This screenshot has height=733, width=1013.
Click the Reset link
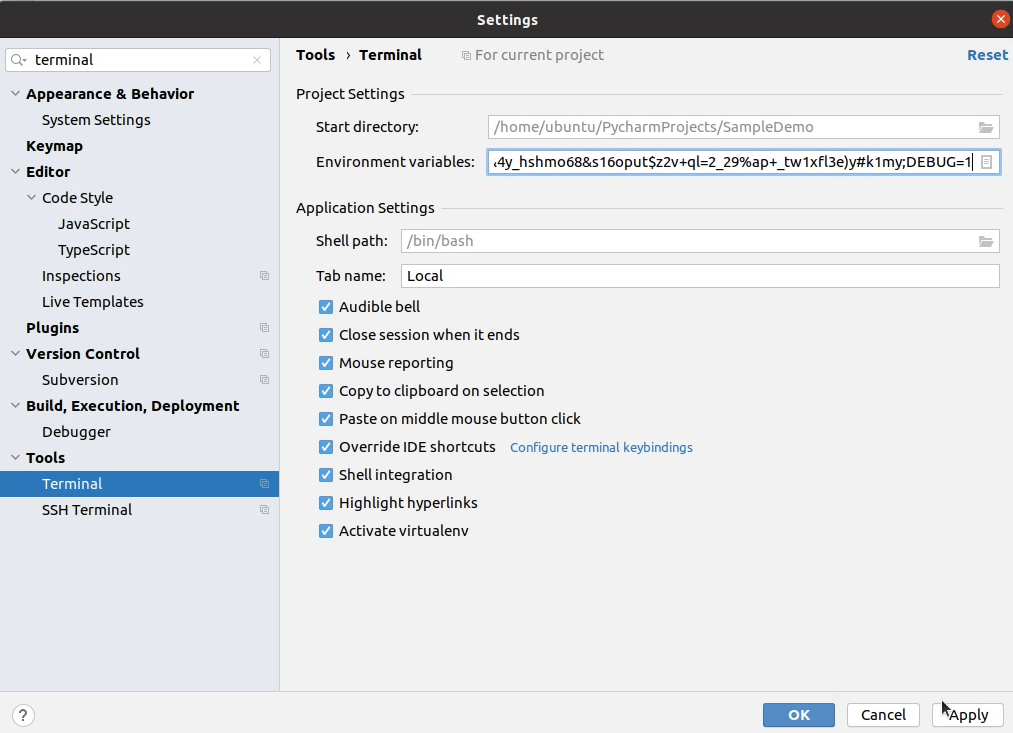point(987,55)
